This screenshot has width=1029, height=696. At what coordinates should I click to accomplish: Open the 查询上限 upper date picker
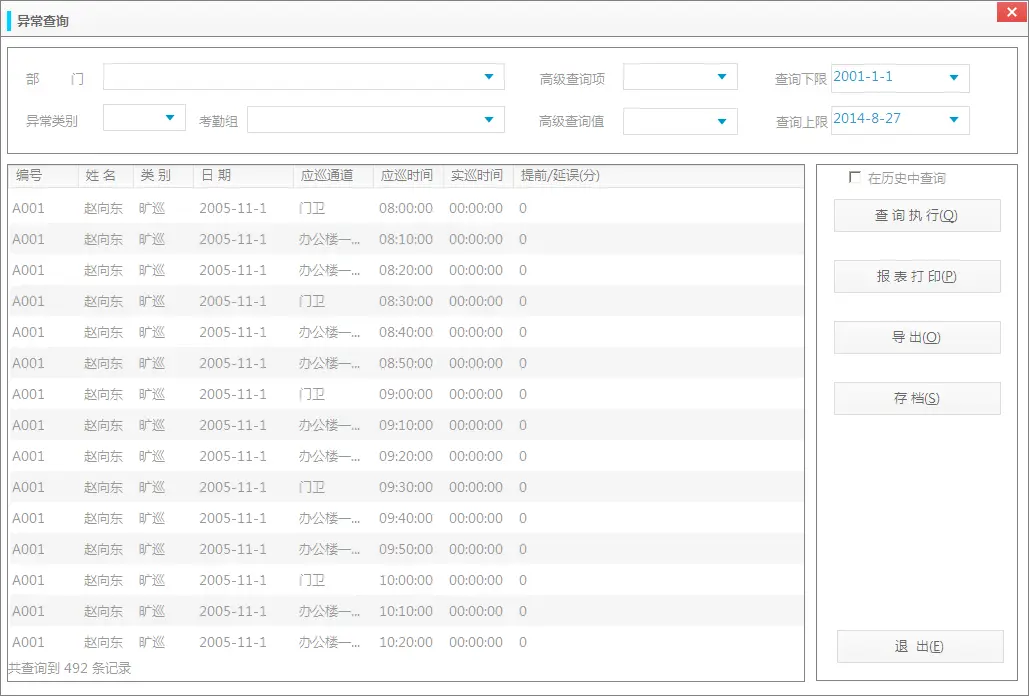pyautogui.click(x=954, y=118)
